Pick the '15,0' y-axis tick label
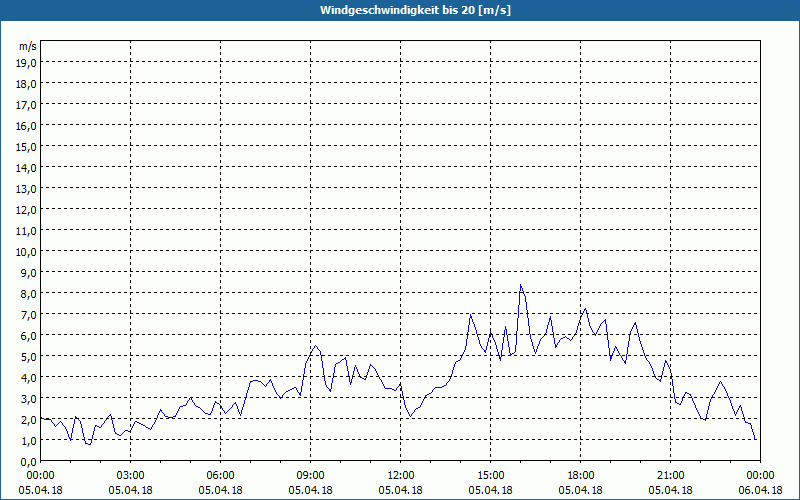 click(x=26, y=147)
